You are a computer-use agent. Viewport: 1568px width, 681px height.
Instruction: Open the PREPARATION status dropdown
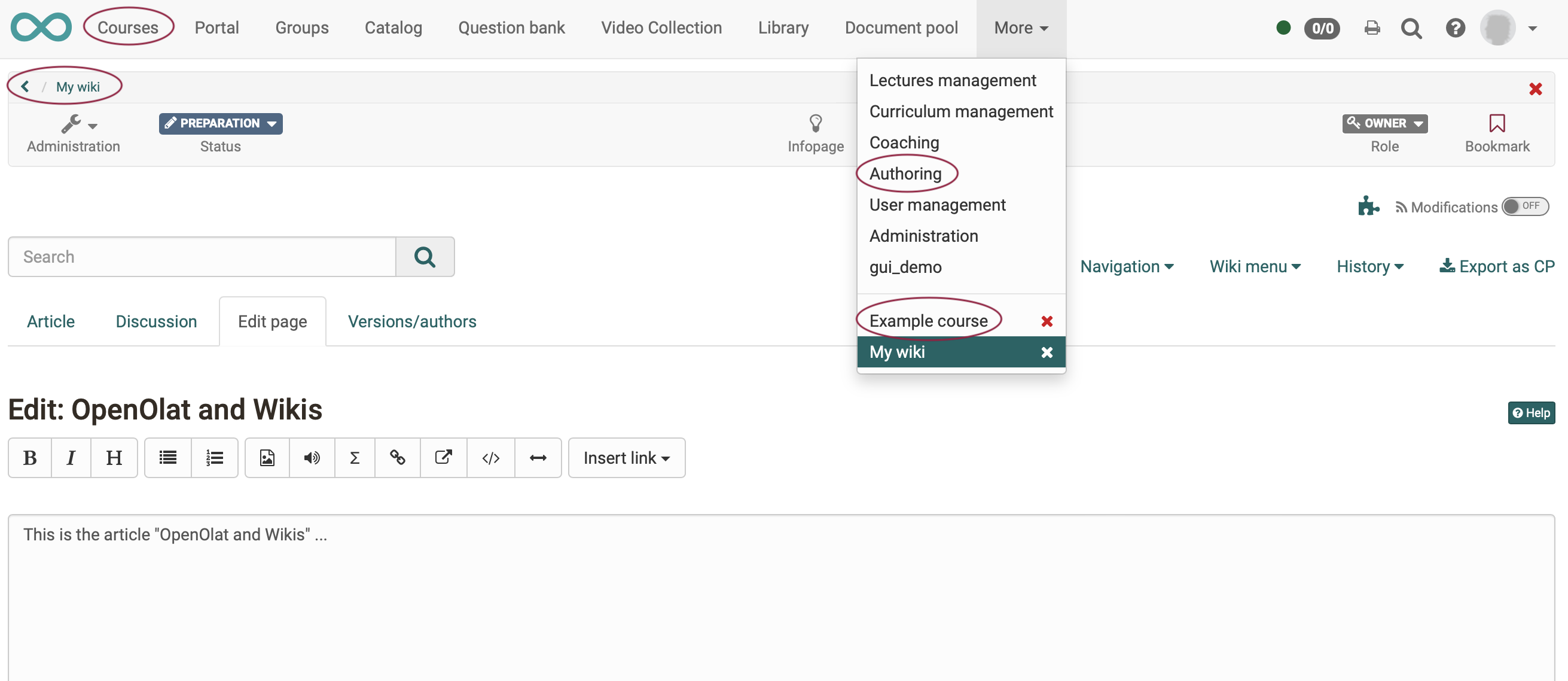(x=220, y=123)
